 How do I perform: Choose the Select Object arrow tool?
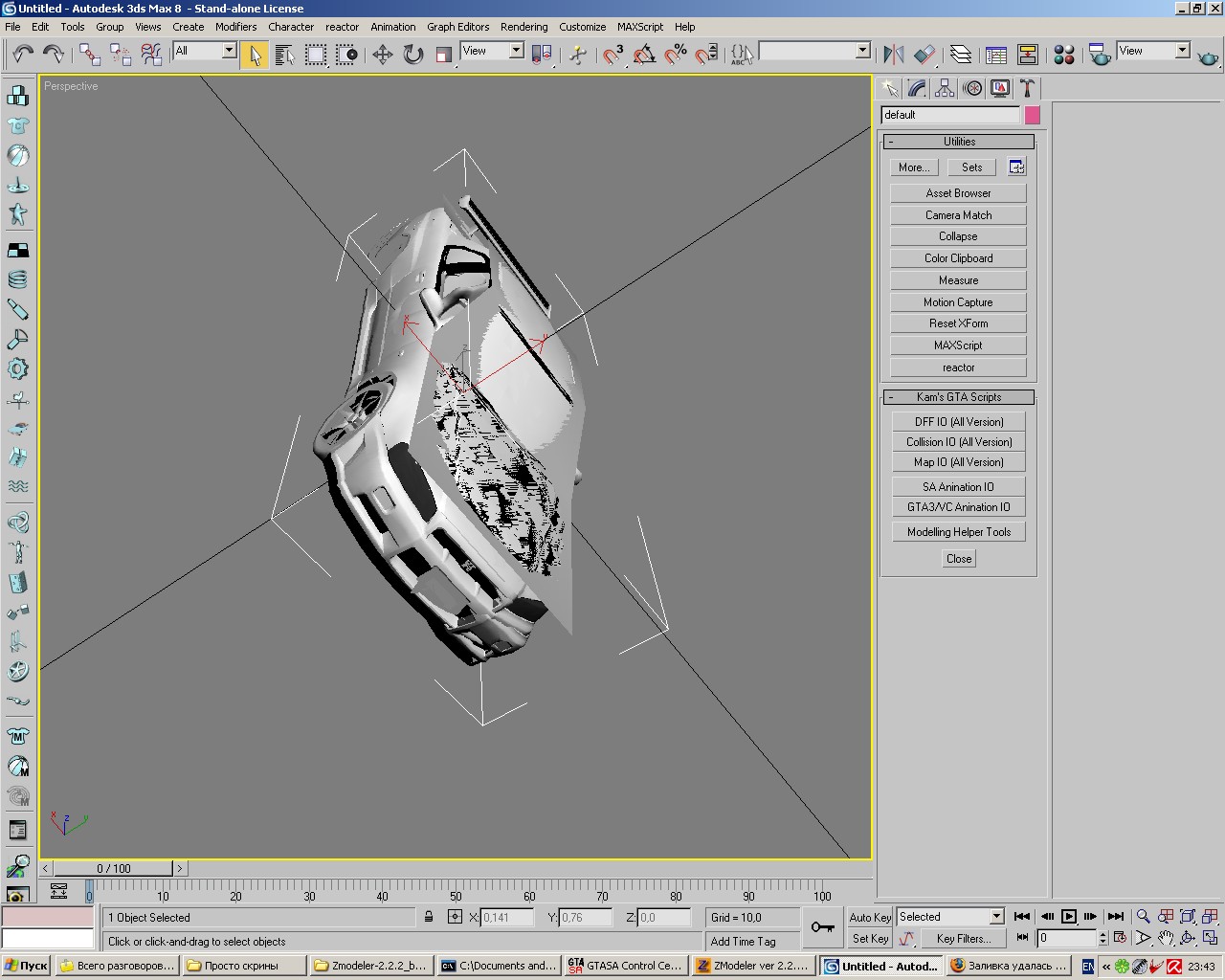click(x=255, y=54)
